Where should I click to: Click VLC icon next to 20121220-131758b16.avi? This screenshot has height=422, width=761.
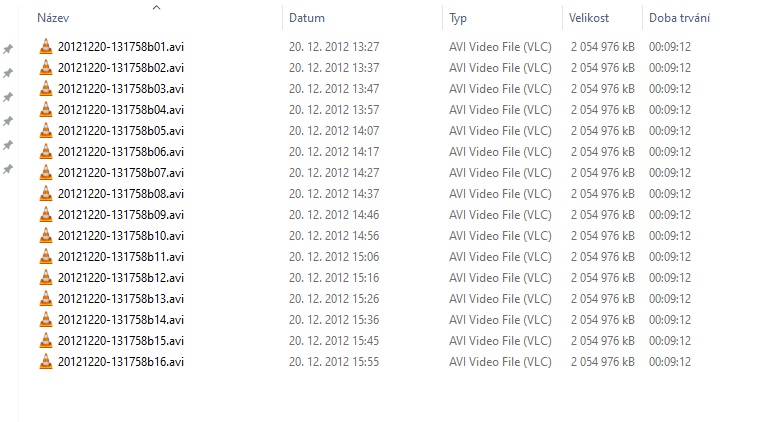pos(46,361)
